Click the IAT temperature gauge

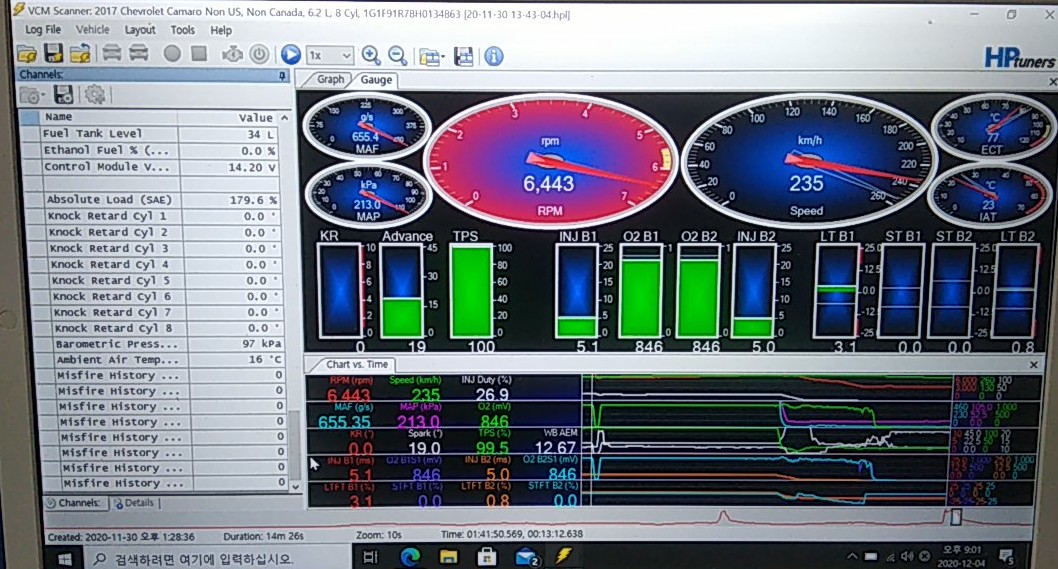pos(989,195)
